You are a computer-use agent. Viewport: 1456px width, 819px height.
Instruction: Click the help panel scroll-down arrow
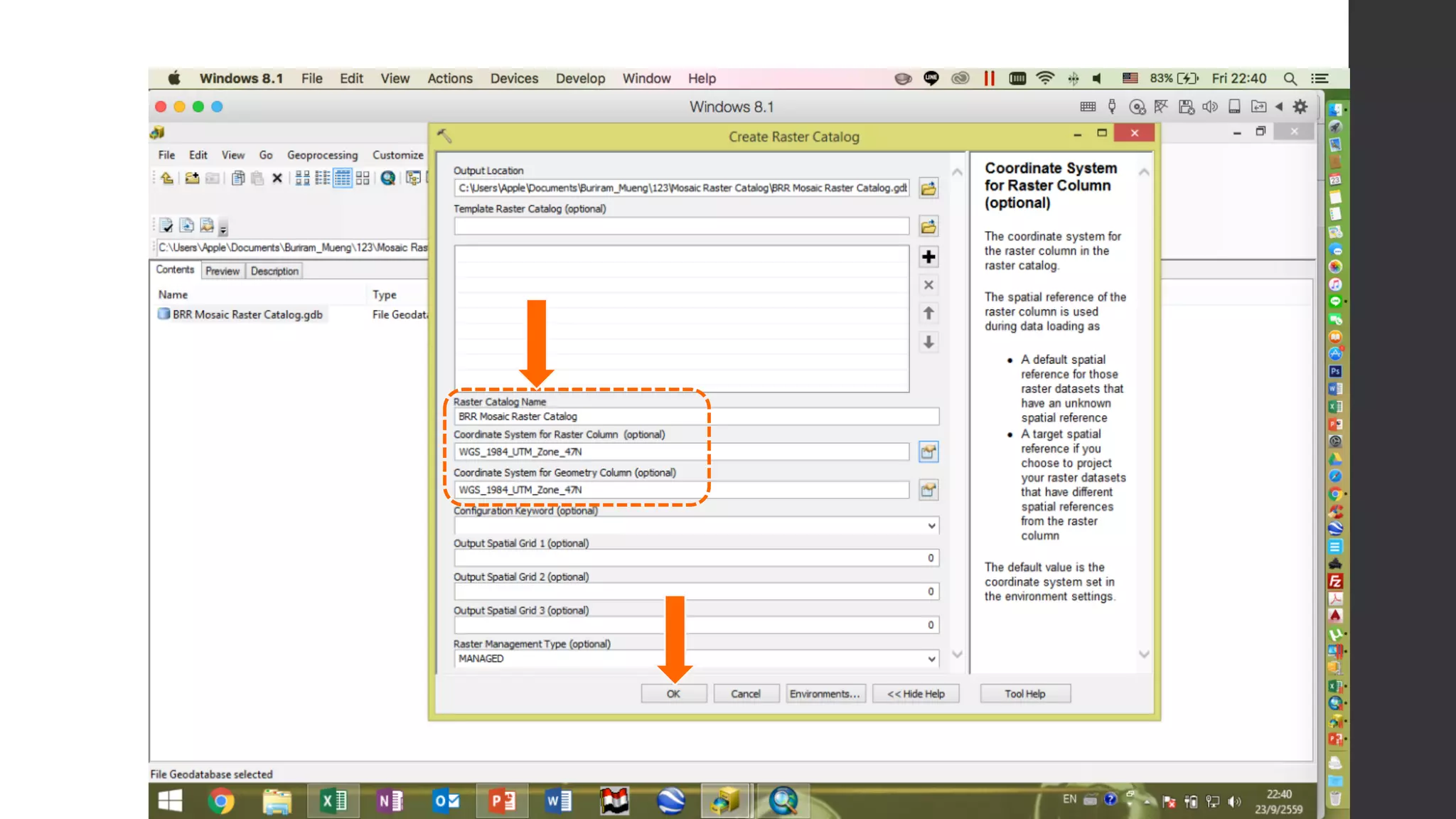[1144, 655]
